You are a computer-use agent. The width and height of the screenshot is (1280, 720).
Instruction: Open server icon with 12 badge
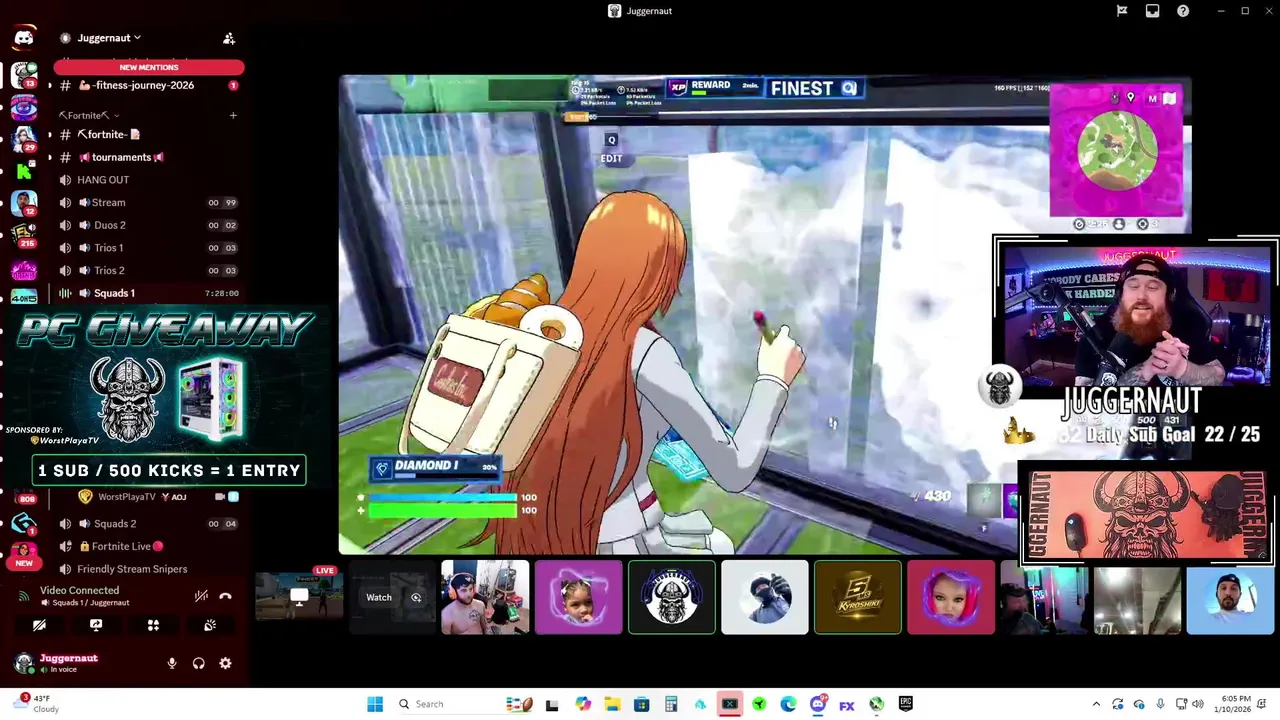pyautogui.click(x=24, y=203)
